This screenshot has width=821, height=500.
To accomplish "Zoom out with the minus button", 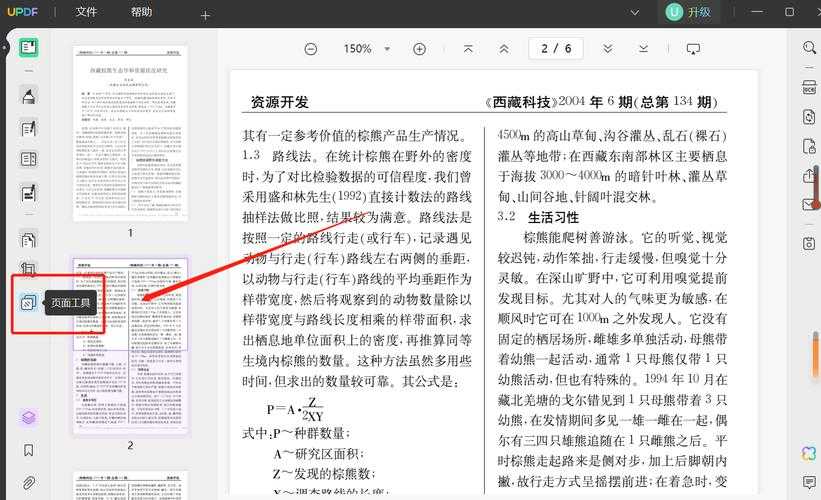I will 311,49.
